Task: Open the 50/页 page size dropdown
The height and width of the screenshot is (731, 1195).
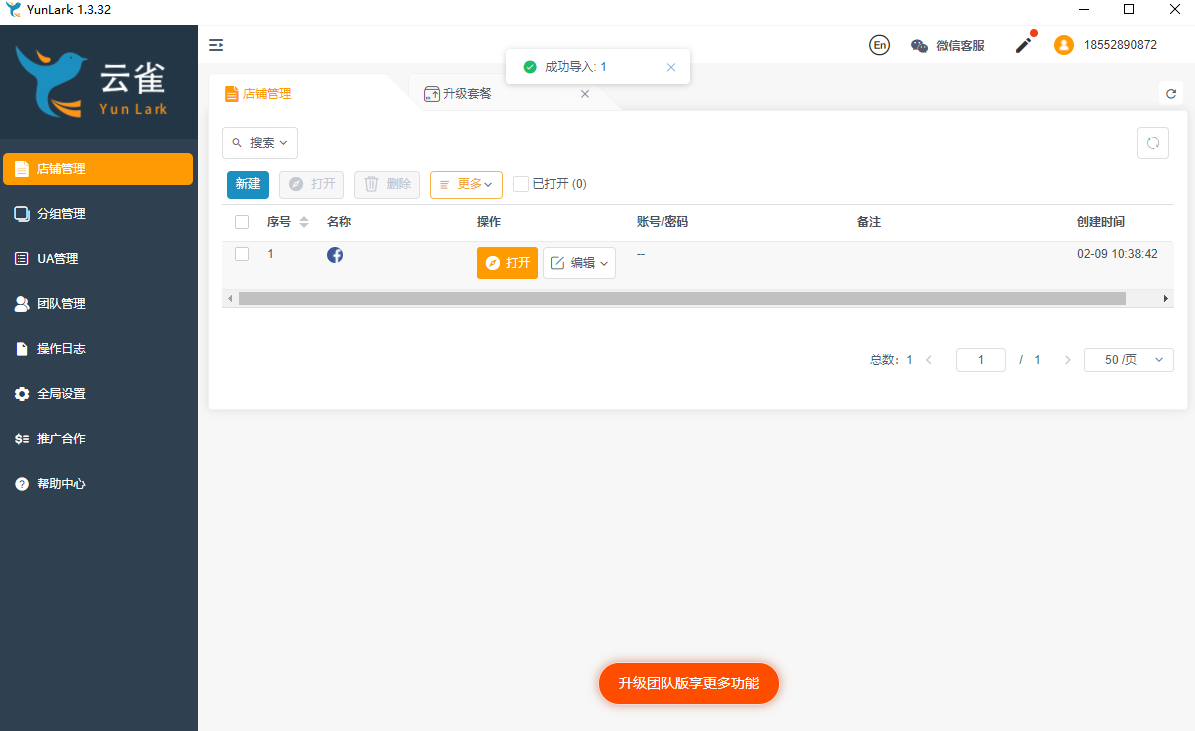Action: pyautogui.click(x=1129, y=360)
